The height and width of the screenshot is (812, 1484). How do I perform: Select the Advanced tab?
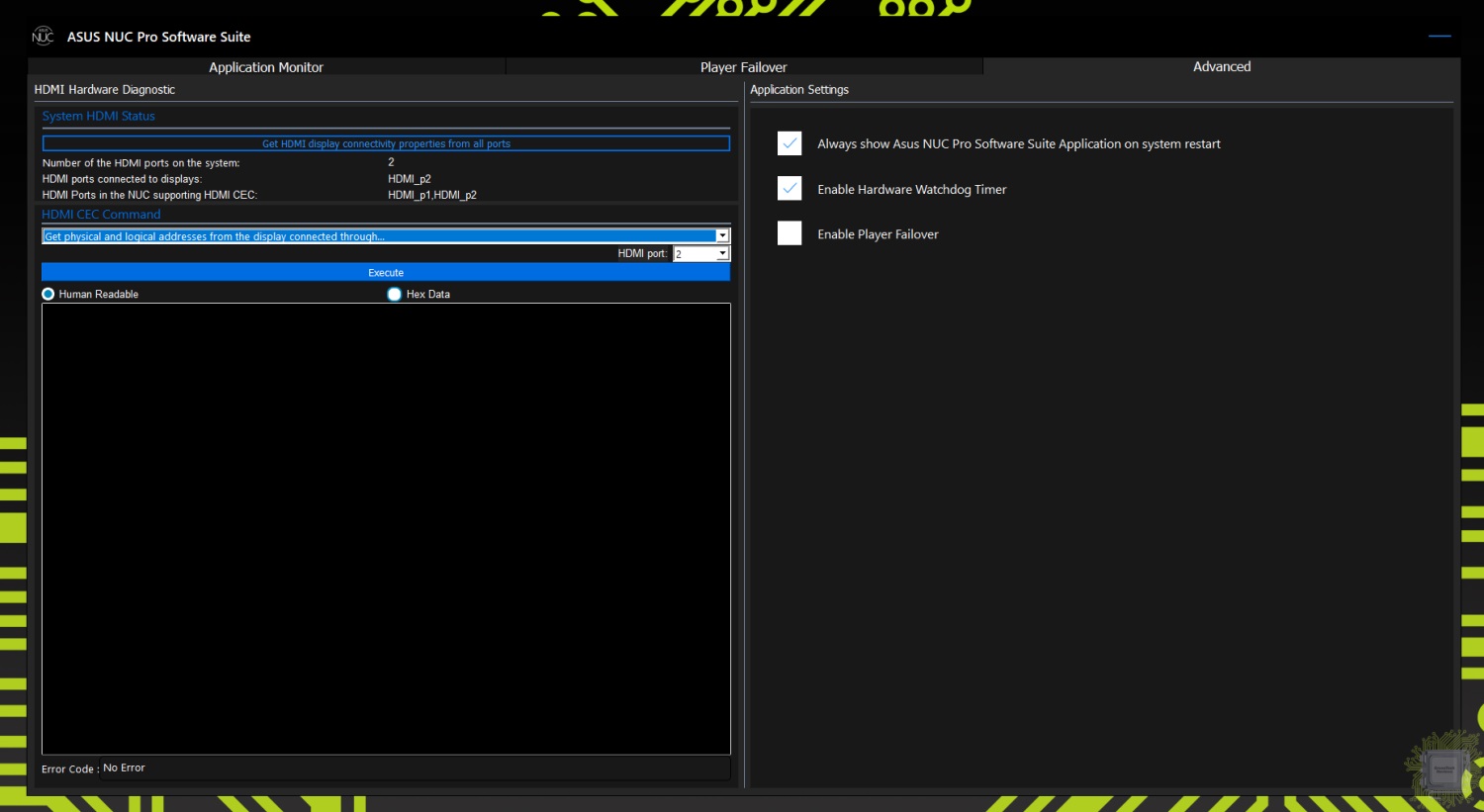1222,66
